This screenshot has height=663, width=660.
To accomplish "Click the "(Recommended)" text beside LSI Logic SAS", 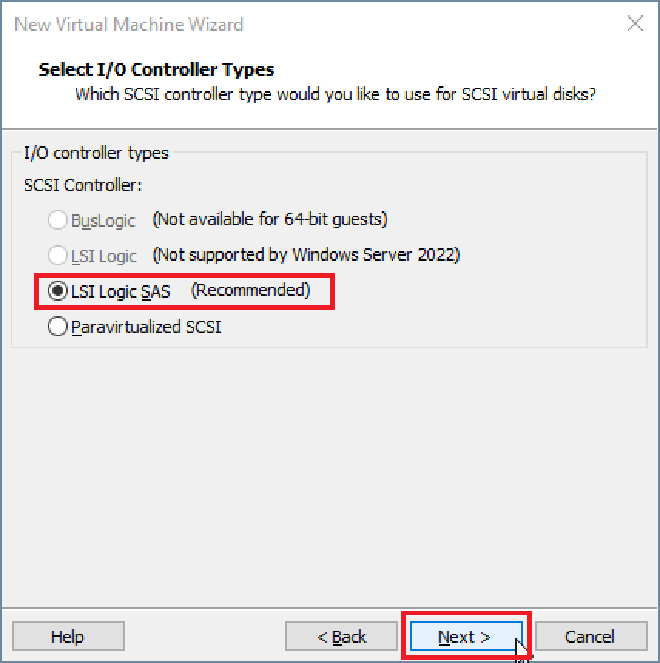I will click(251, 290).
